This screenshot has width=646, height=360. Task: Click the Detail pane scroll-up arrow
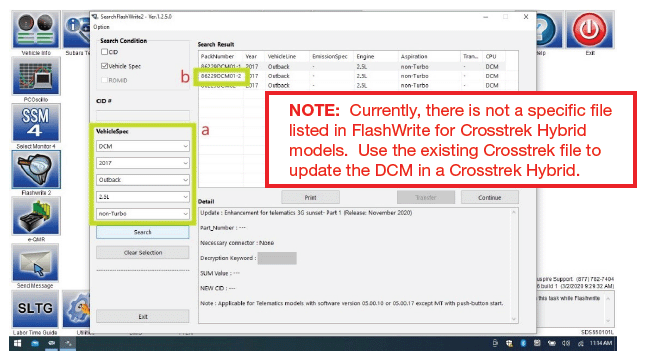(x=514, y=213)
